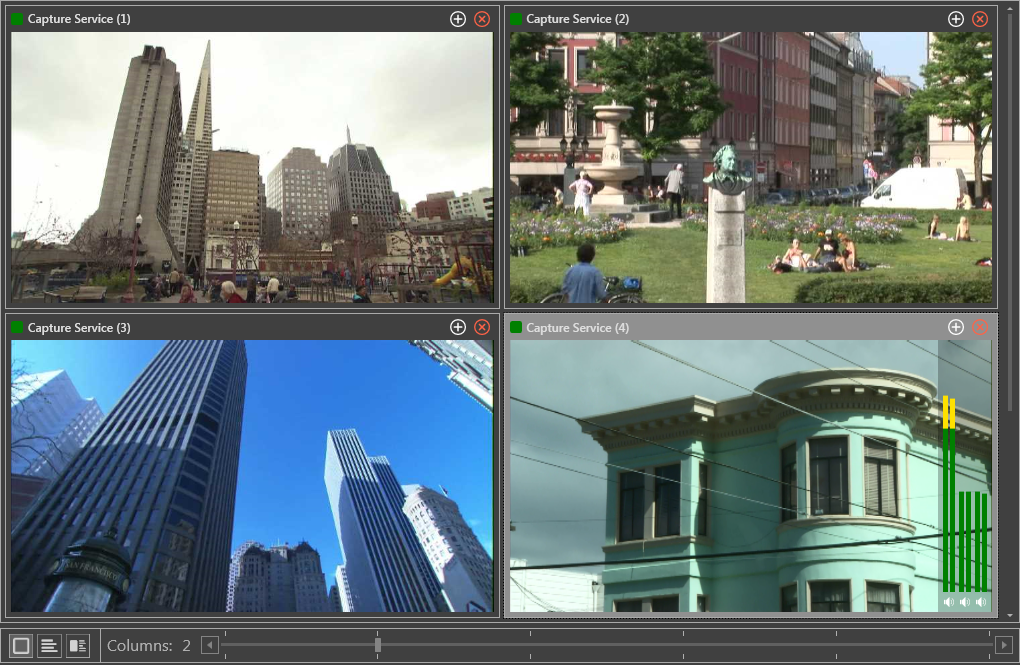Screen dimensions: 1020x665
Task: Click the Columns slider handle
Action: [377, 645]
